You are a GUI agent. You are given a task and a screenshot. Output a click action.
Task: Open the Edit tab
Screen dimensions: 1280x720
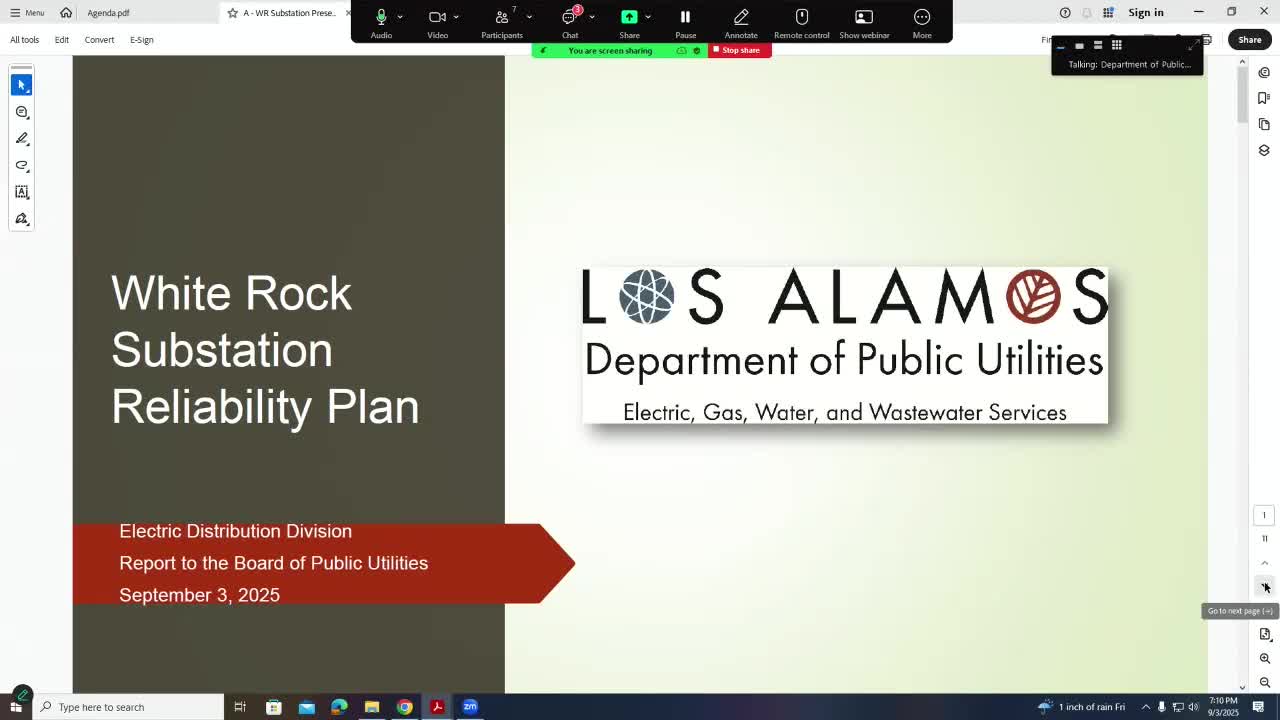[x=62, y=40]
